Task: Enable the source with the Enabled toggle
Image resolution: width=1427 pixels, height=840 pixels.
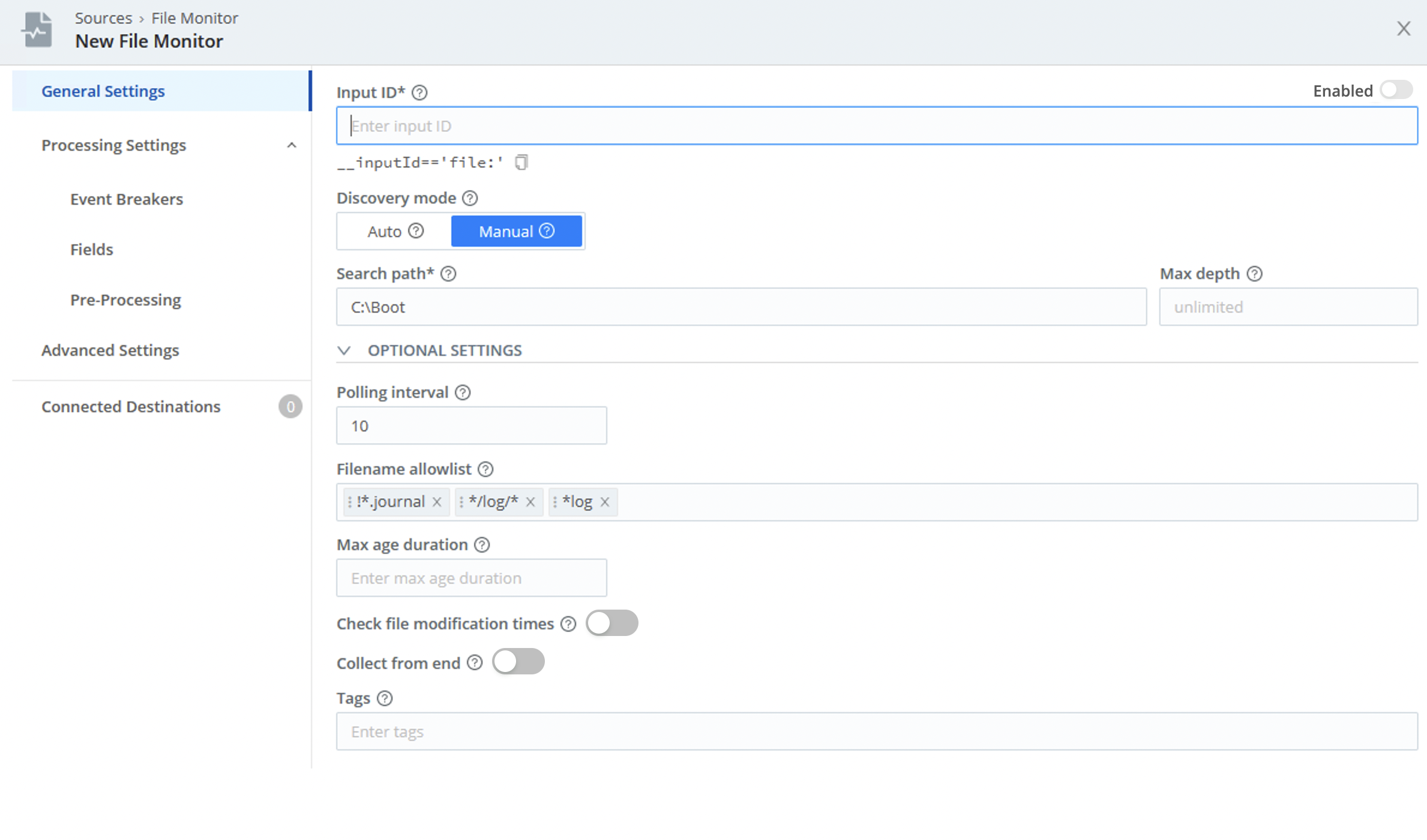Action: coord(1396,89)
